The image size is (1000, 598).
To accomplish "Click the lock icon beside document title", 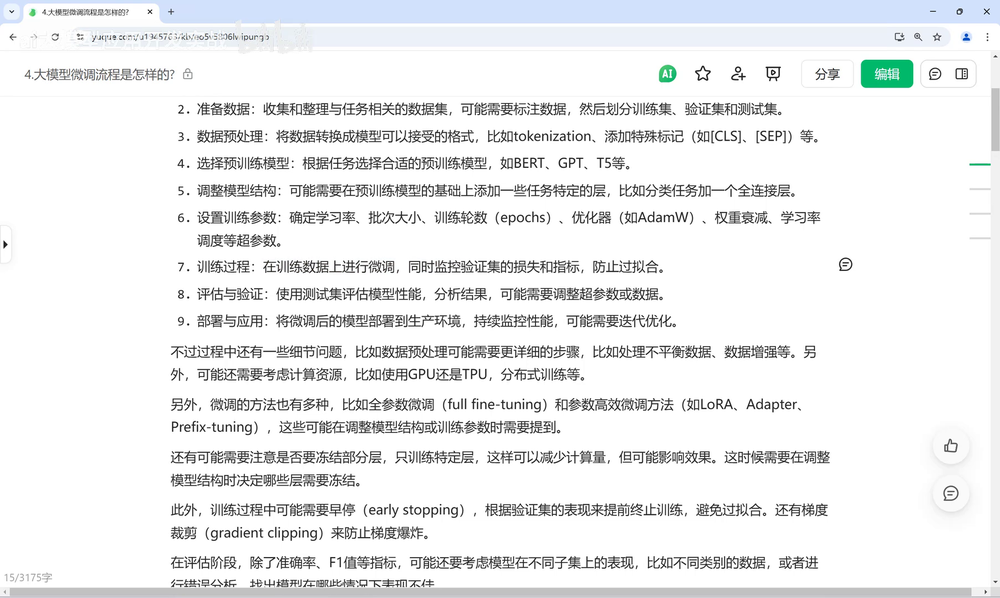I will [x=188, y=74].
